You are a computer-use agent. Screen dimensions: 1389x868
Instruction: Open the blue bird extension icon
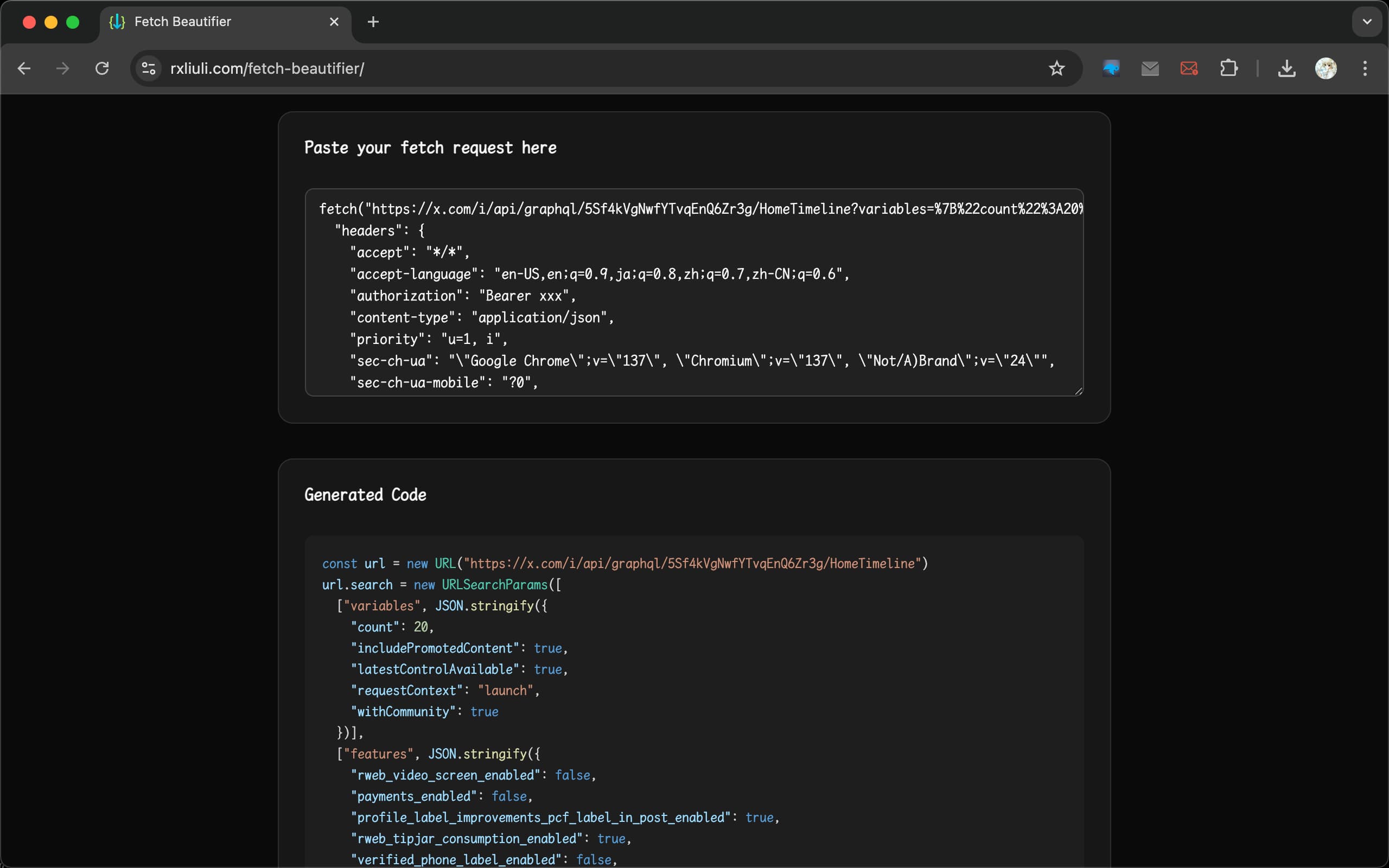point(1111,68)
